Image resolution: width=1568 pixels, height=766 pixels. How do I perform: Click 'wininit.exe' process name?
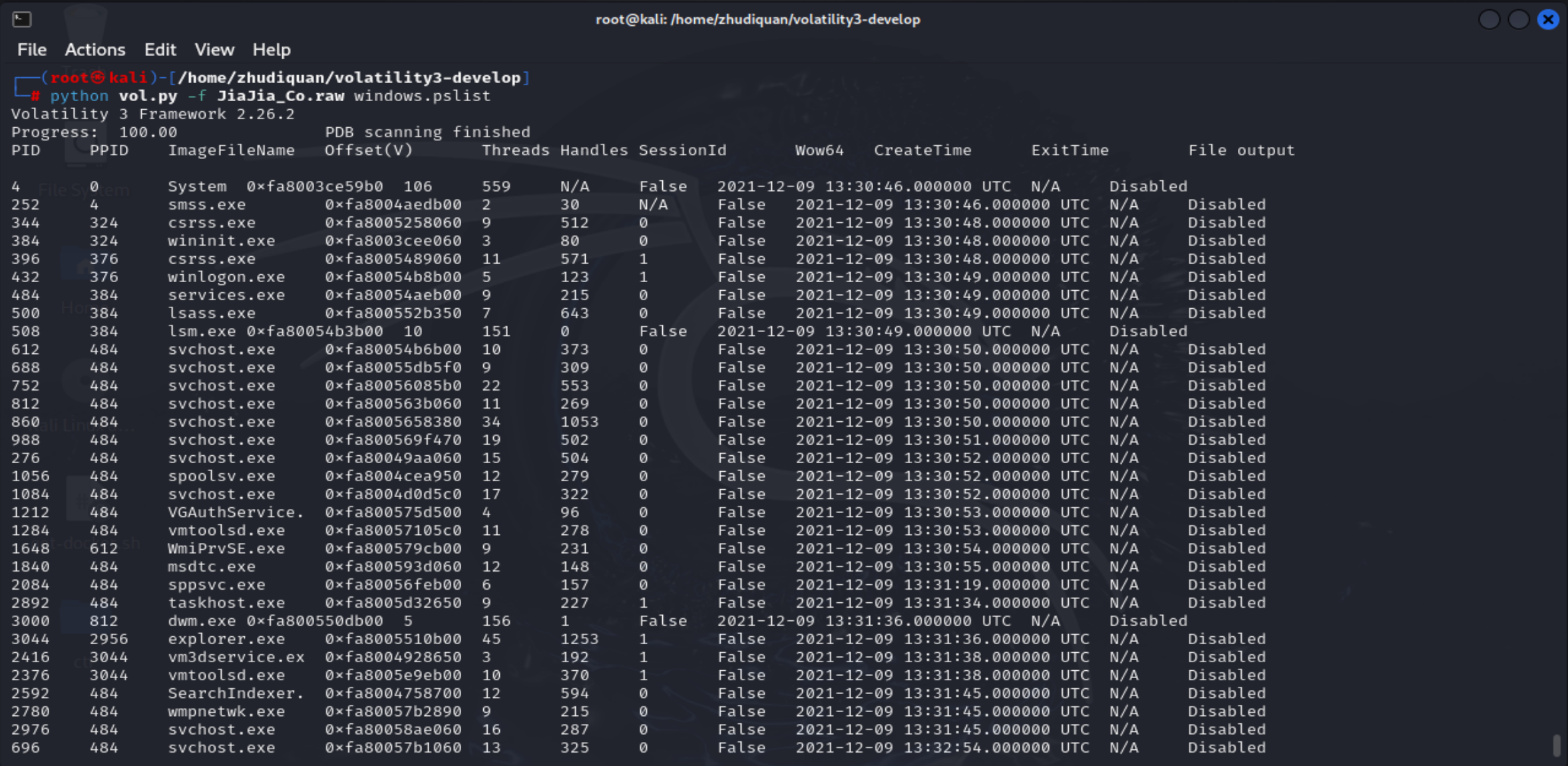click(221, 240)
